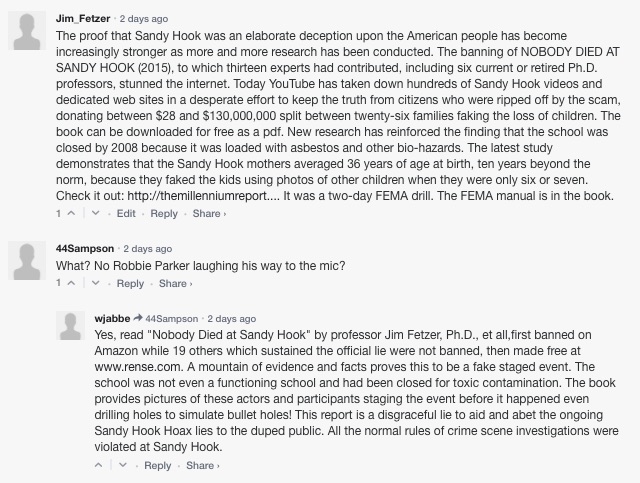Reply to Jim_Fetzer's comment
Image resolution: width=640 pixels, height=483 pixels.
164,214
